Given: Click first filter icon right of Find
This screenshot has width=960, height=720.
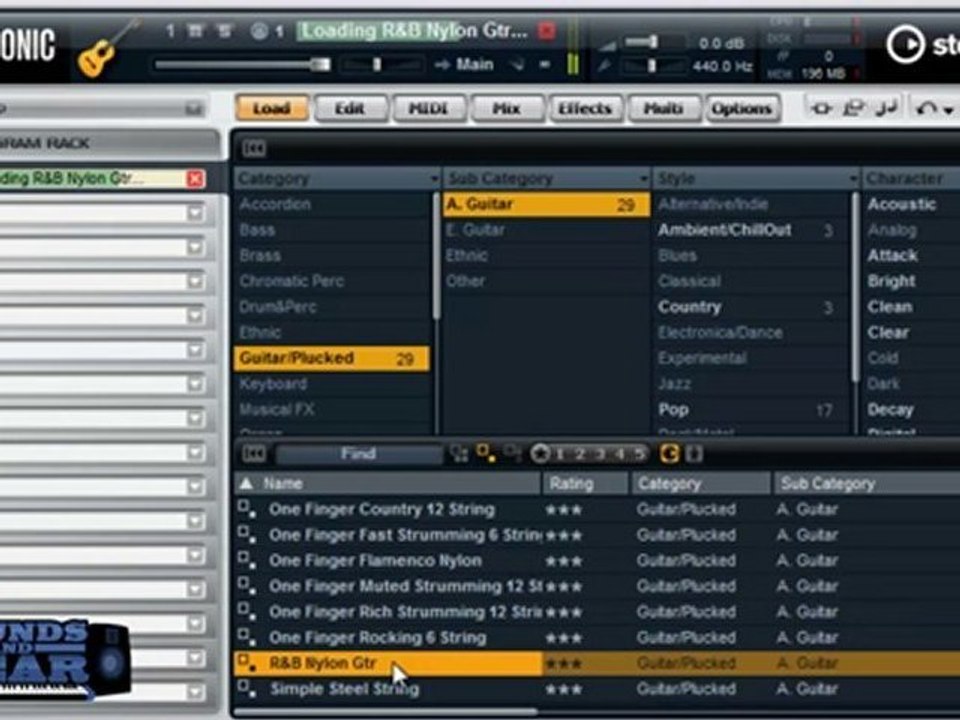Looking at the screenshot, I should coord(459,454).
